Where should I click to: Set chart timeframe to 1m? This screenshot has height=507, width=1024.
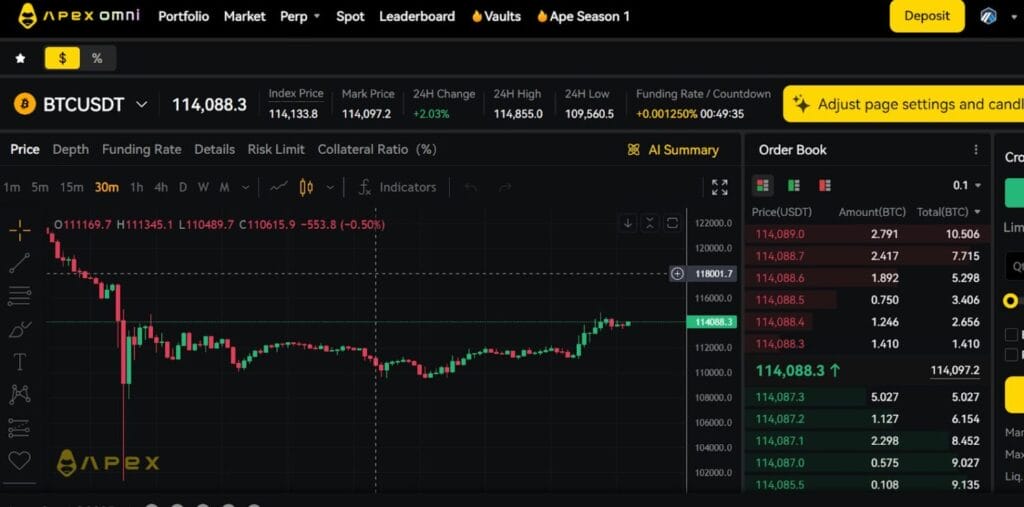(x=12, y=188)
